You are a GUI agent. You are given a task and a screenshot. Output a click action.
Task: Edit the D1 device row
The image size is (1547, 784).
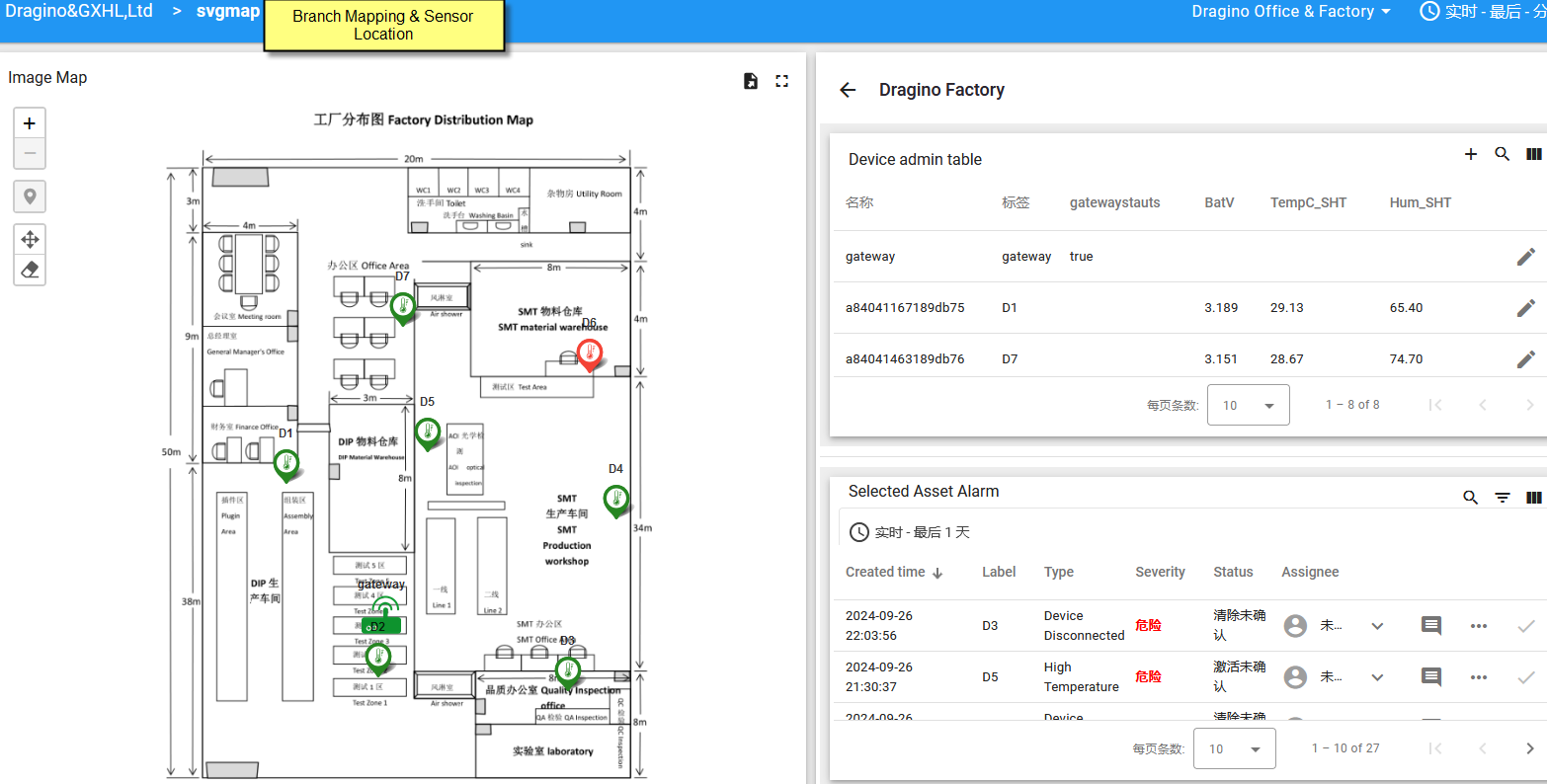[x=1525, y=308]
